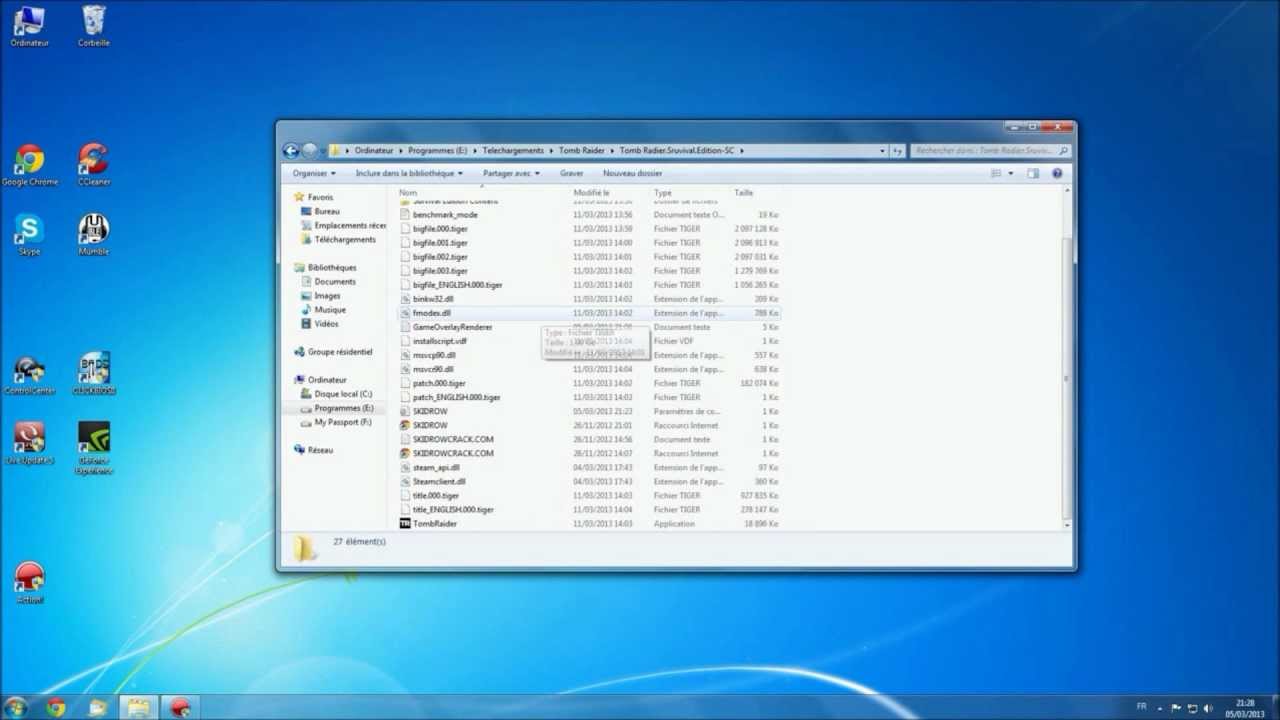Click the Graver toolbar button
This screenshot has height=720, width=1280.
571,173
